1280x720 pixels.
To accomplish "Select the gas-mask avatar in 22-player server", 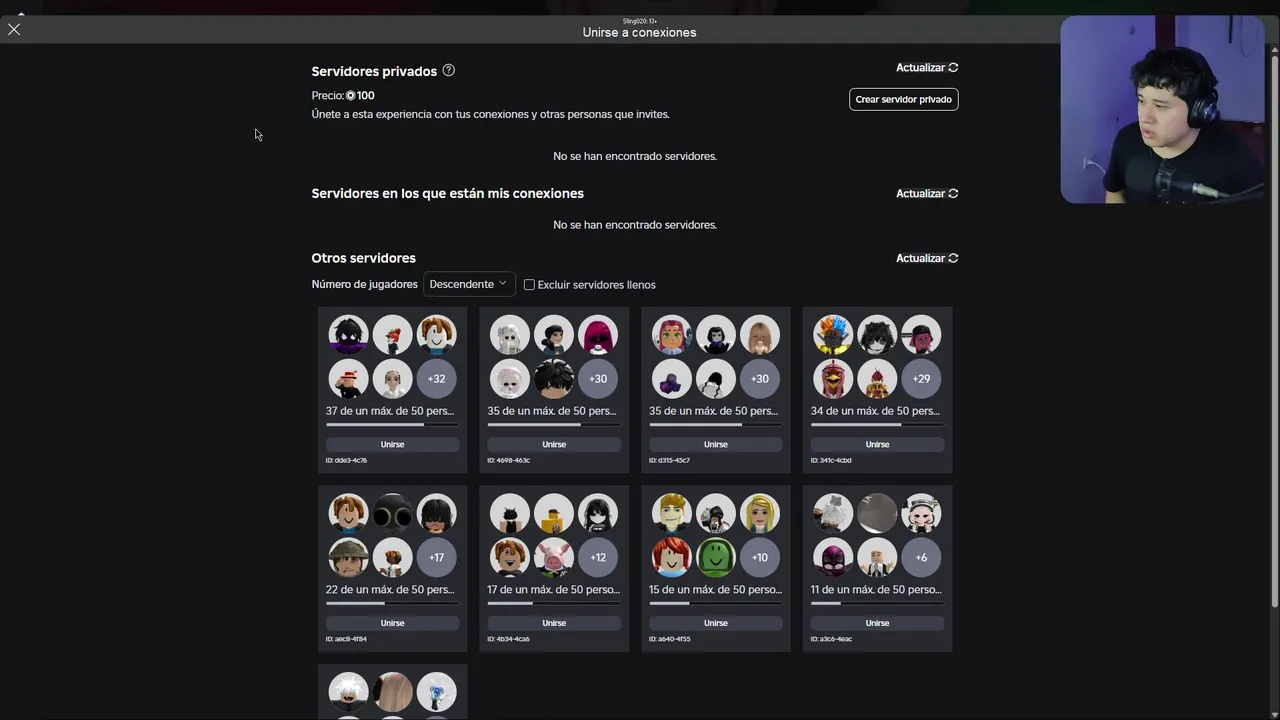I will 392,514.
